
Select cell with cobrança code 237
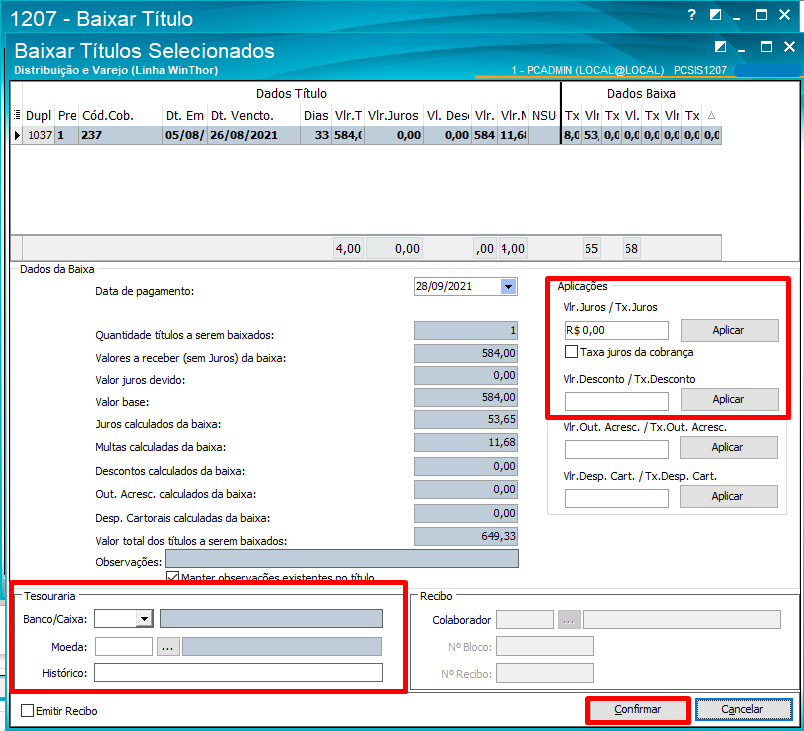pos(120,135)
